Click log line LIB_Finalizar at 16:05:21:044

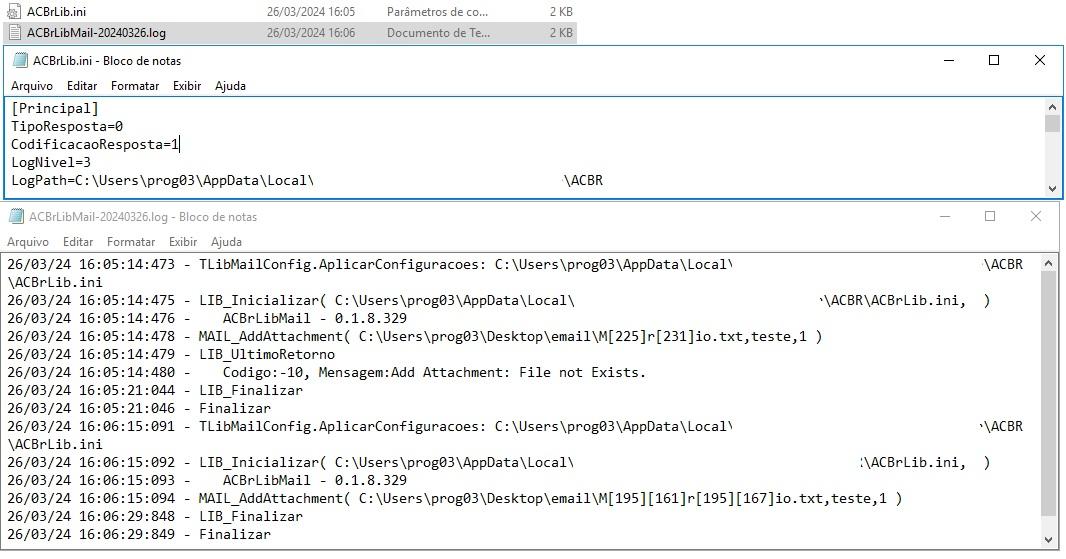[x=155, y=390]
